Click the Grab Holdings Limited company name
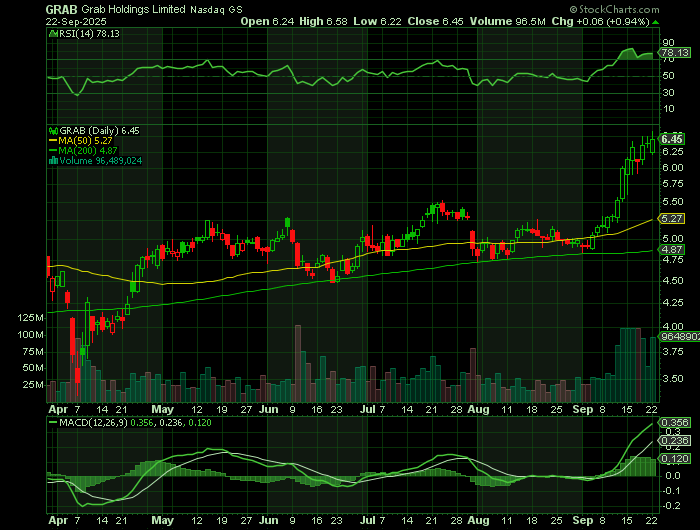 point(133,9)
